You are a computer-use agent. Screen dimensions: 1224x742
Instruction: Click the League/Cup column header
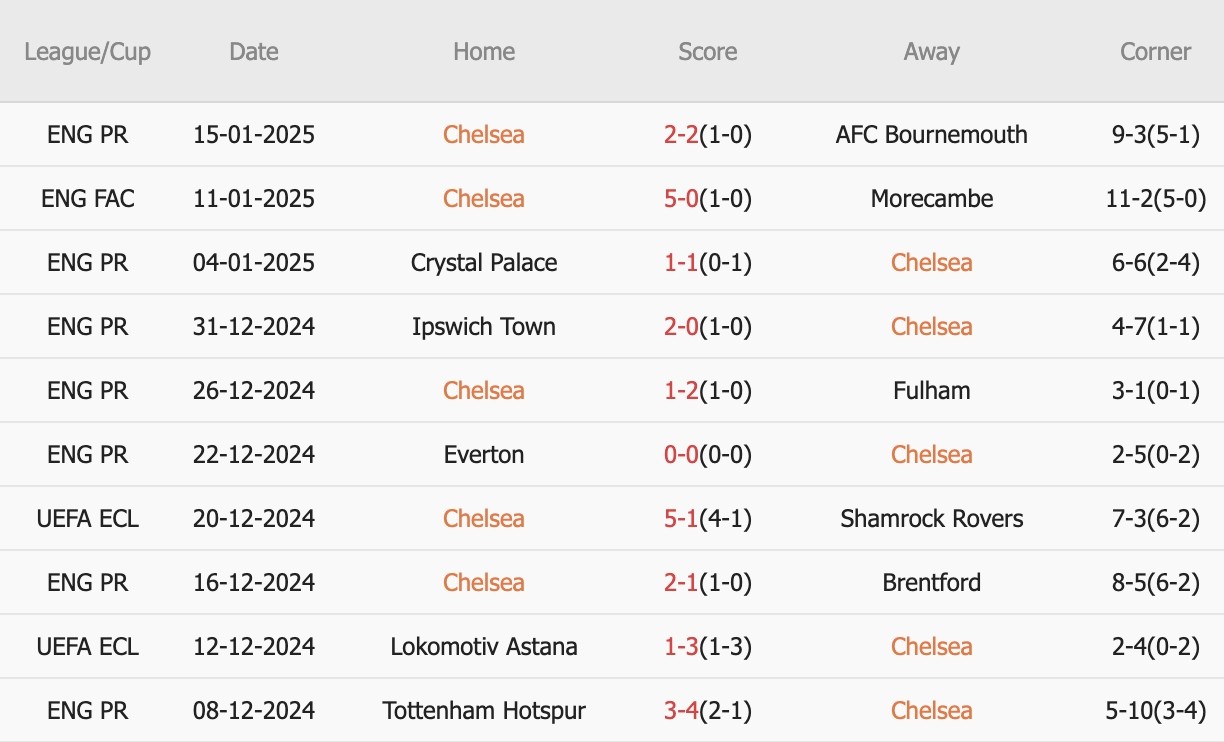tap(88, 52)
